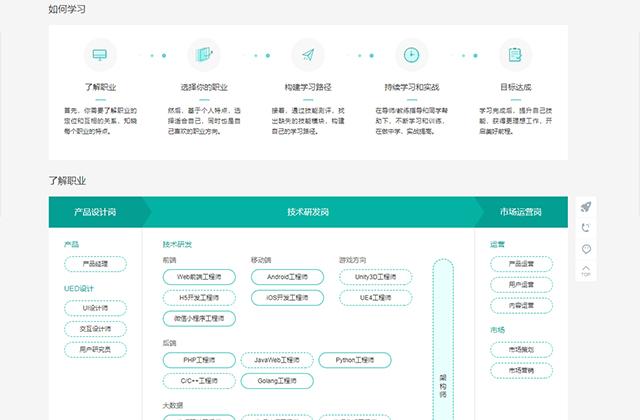
Task: Open the JavaWeb工程师 career
Action: [x=277, y=360]
